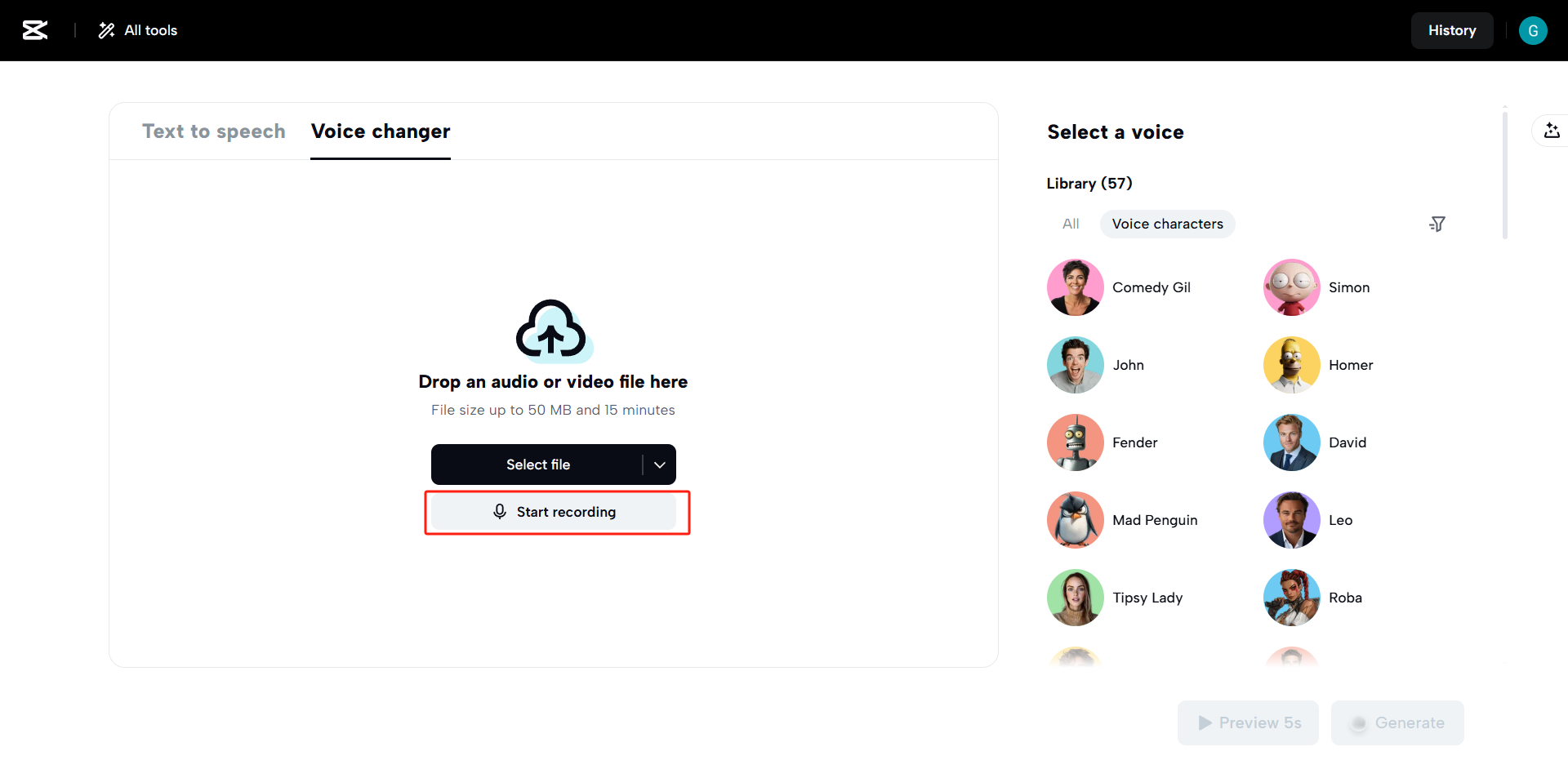Open the All tools menu
The height and width of the screenshot is (778, 1568).
pyautogui.click(x=138, y=30)
